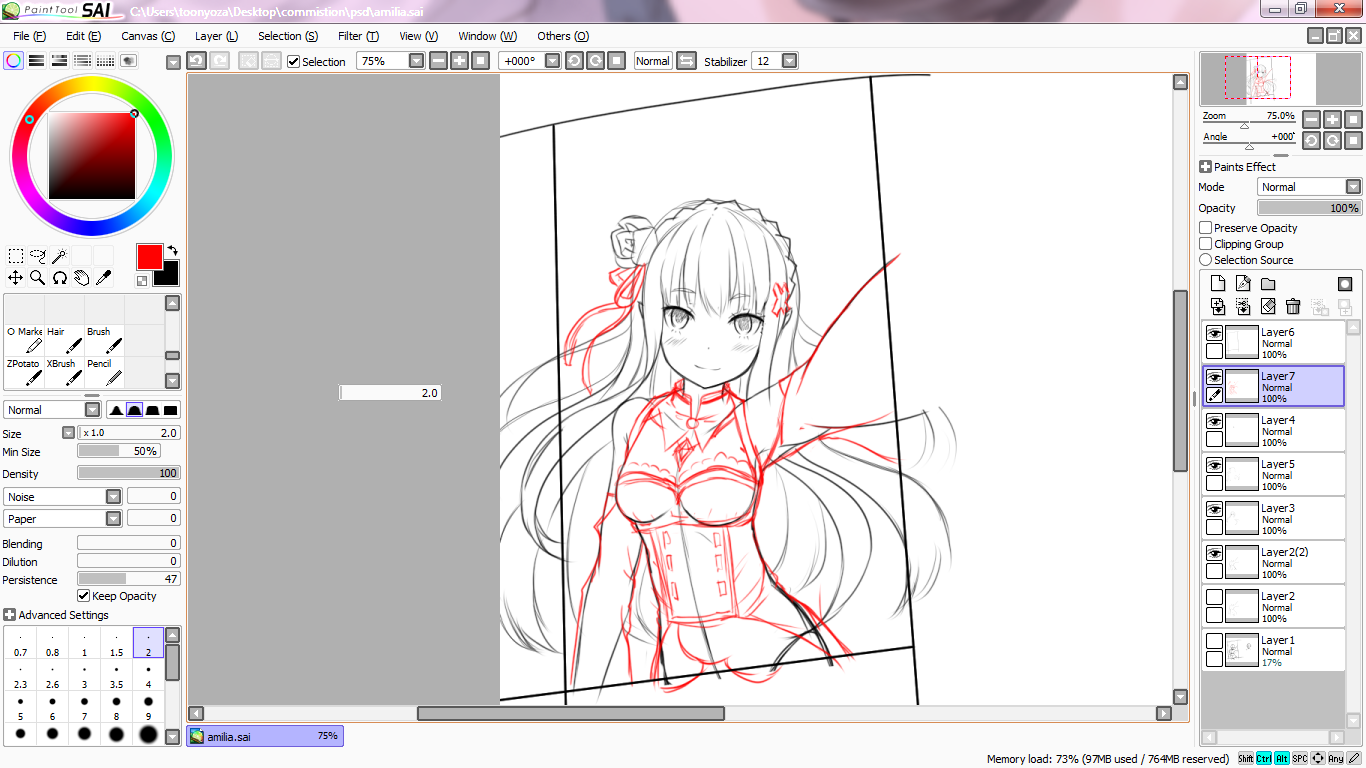
Task: Select the Zoom magnifier tool
Action: (38, 277)
